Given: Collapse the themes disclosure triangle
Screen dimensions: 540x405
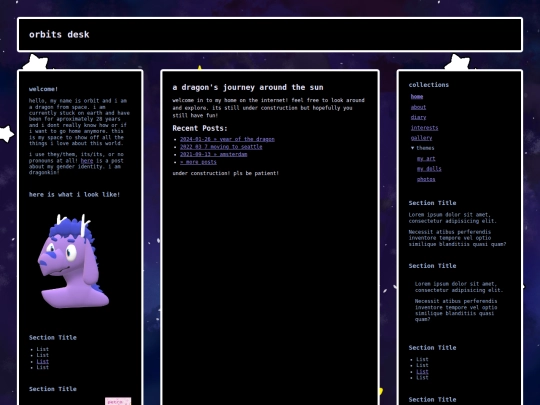Looking at the screenshot, I should tap(413, 148).
